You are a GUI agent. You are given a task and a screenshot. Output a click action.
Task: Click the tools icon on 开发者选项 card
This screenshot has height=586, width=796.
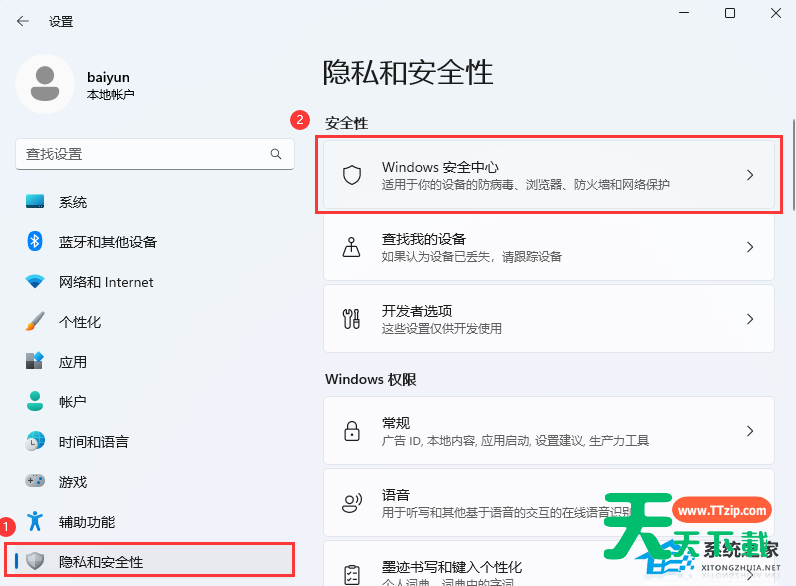351,319
